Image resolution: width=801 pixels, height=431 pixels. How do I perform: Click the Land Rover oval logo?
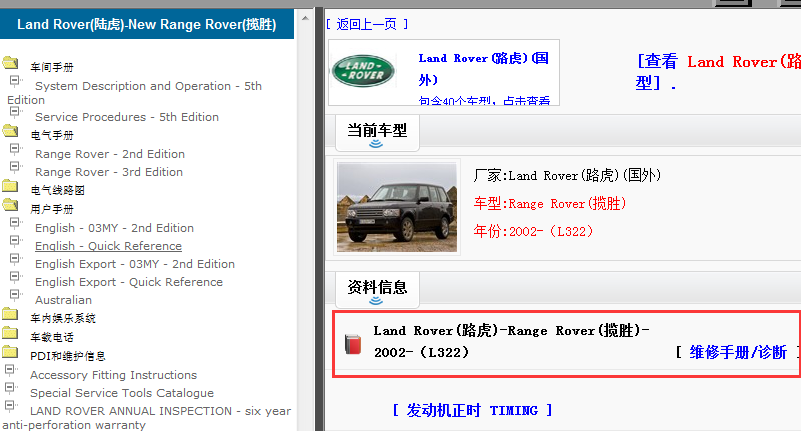click(x=363, y=71)
